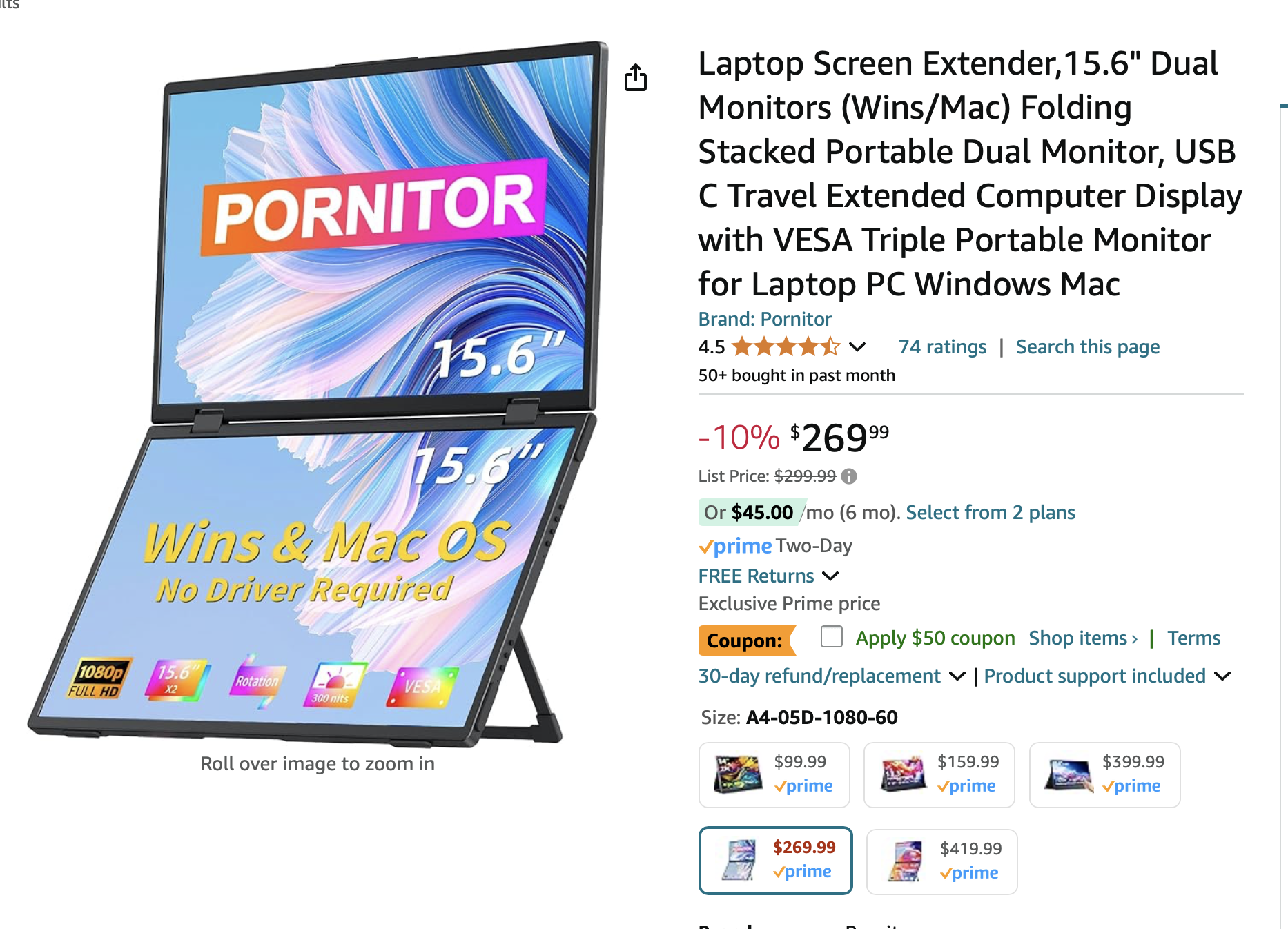
Task: Select the $159.99 size option
Action: click(939, 774)
